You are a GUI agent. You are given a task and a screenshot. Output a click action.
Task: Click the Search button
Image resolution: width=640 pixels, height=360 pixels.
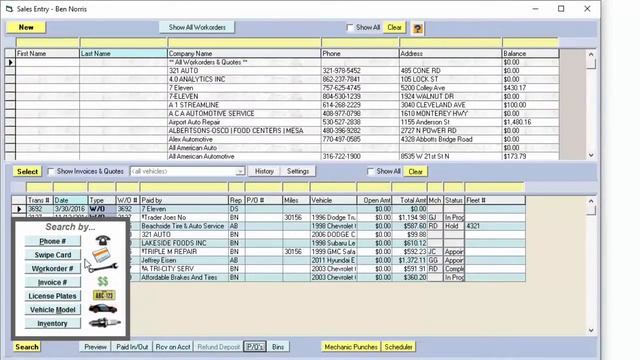(27, 347)
